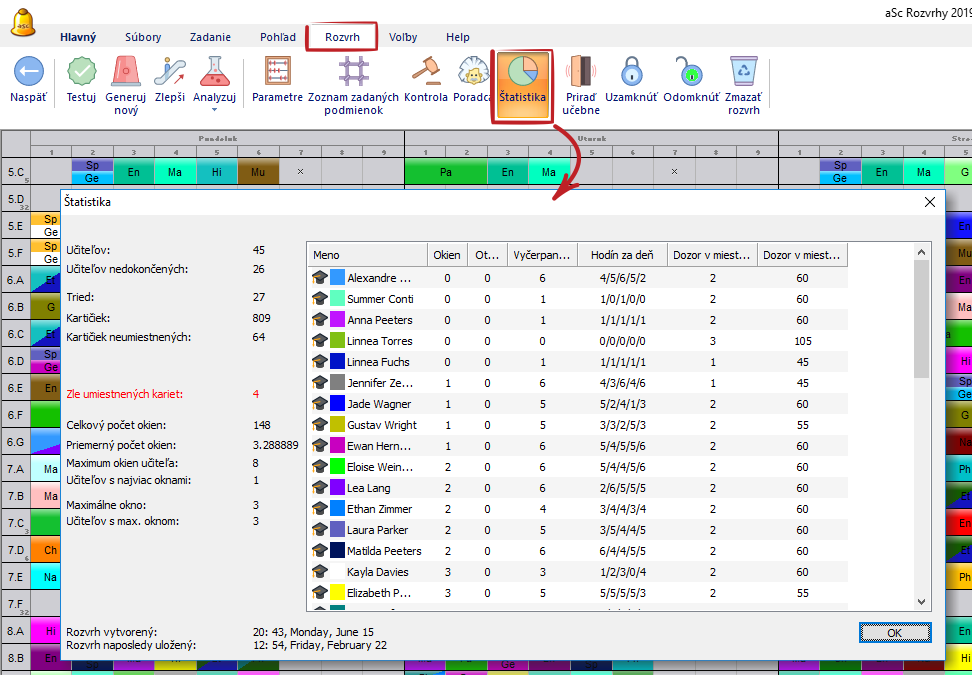Click Zmazať rozvrh trash icon
972x675 pixels.
tap(742, 73)
